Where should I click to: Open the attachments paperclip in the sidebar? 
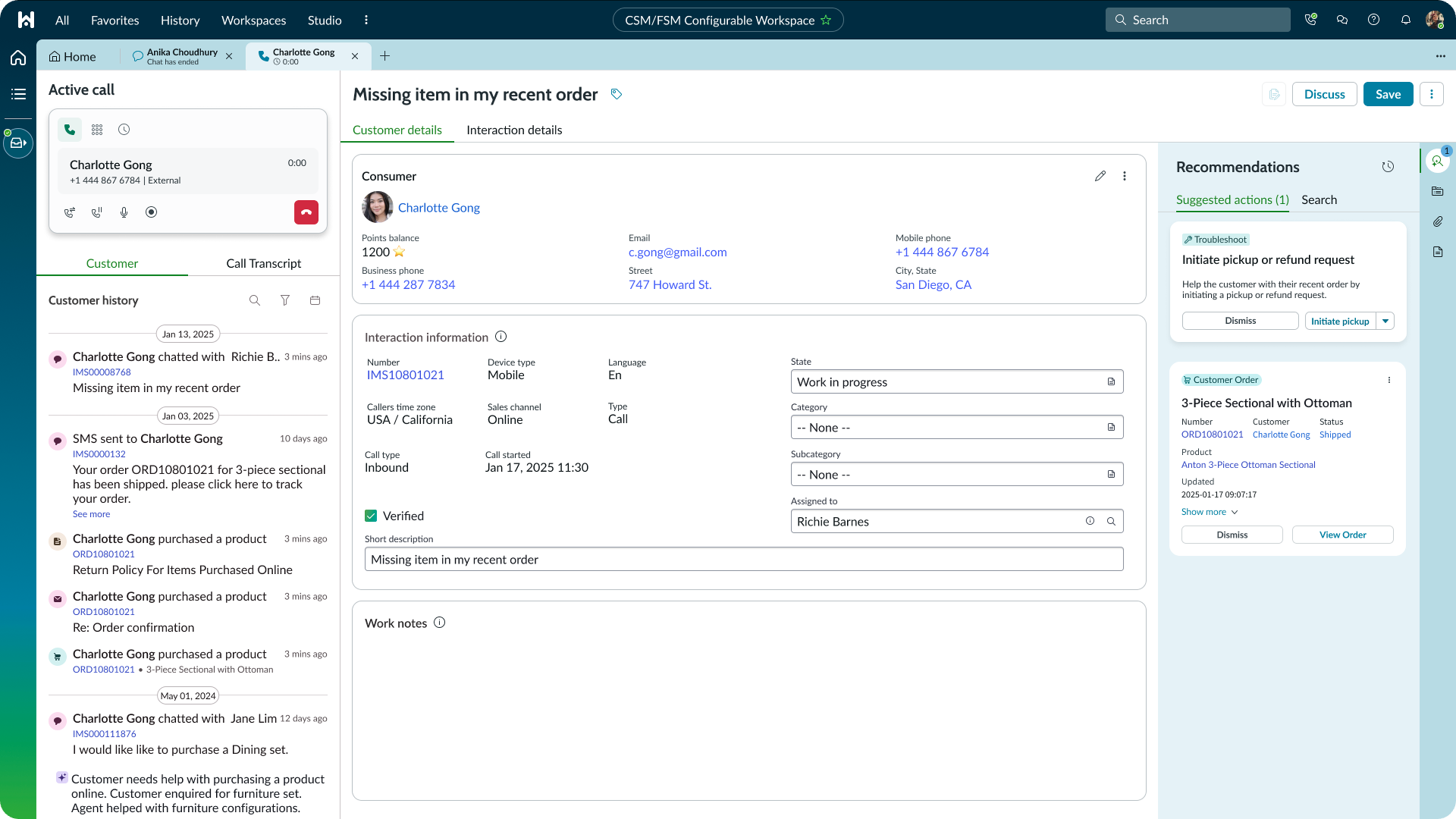coord(1438,221)
